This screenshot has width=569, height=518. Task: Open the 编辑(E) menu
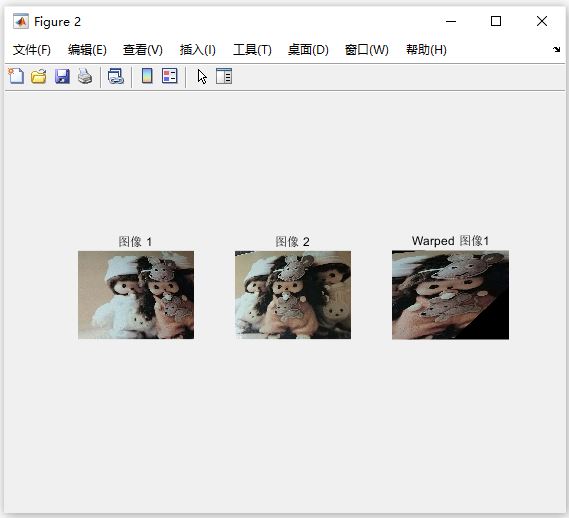pyautogui.click(x=87, y=50)
